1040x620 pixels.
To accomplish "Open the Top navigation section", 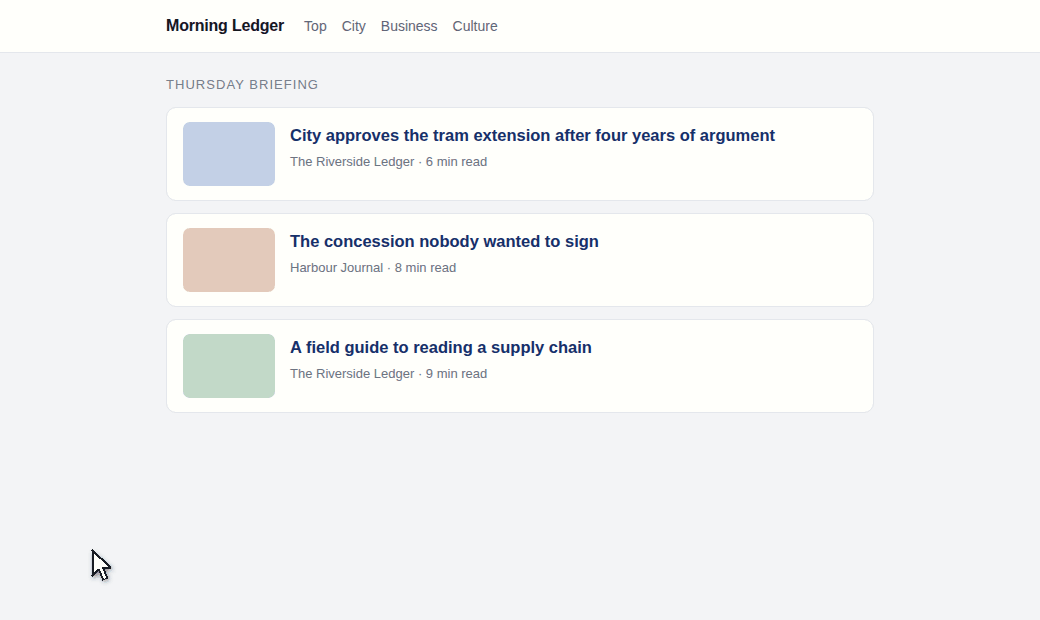I will pos(315,26).
